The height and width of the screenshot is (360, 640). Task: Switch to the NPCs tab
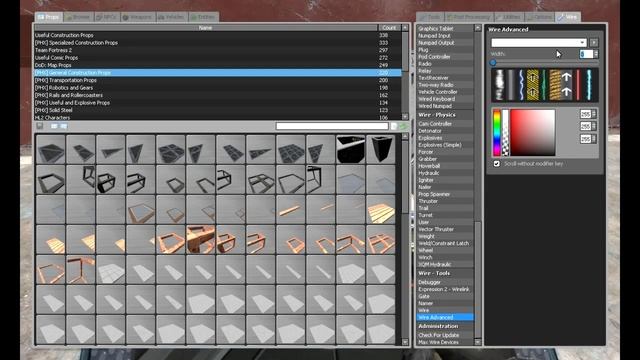pyautogui.click(x=107, y=17)
